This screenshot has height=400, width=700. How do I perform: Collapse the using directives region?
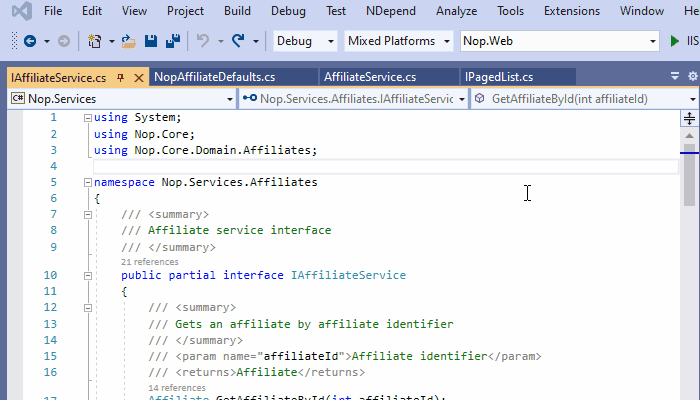[88, 117]
